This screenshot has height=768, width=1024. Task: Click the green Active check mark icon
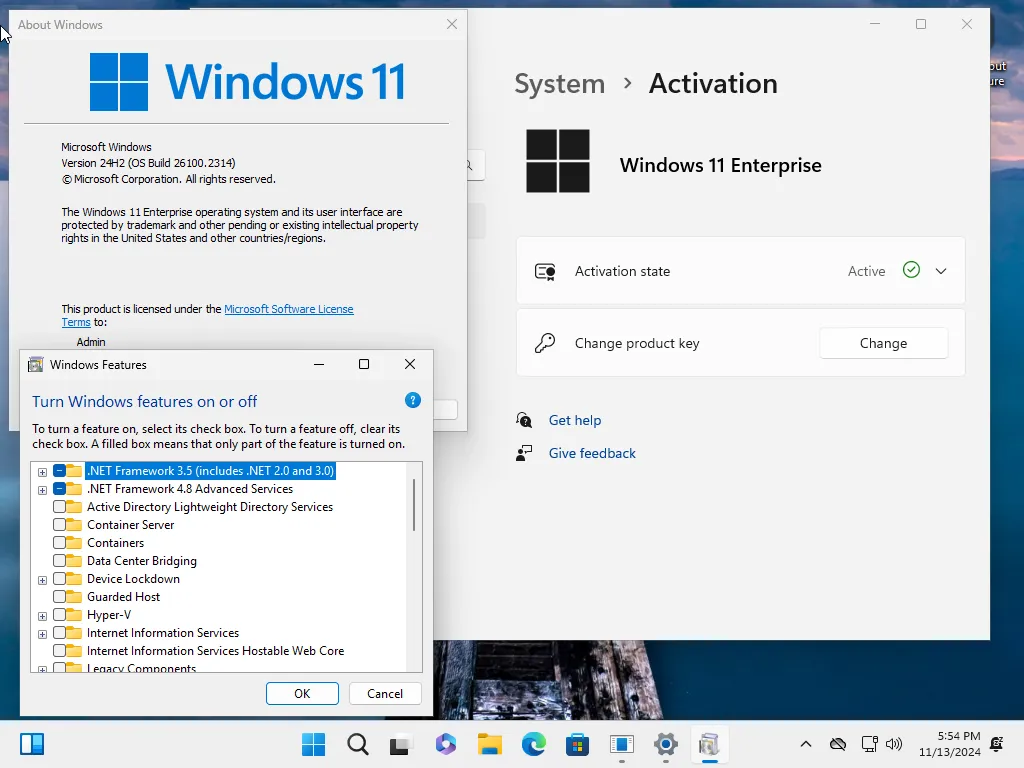click(x=911, y=270)
